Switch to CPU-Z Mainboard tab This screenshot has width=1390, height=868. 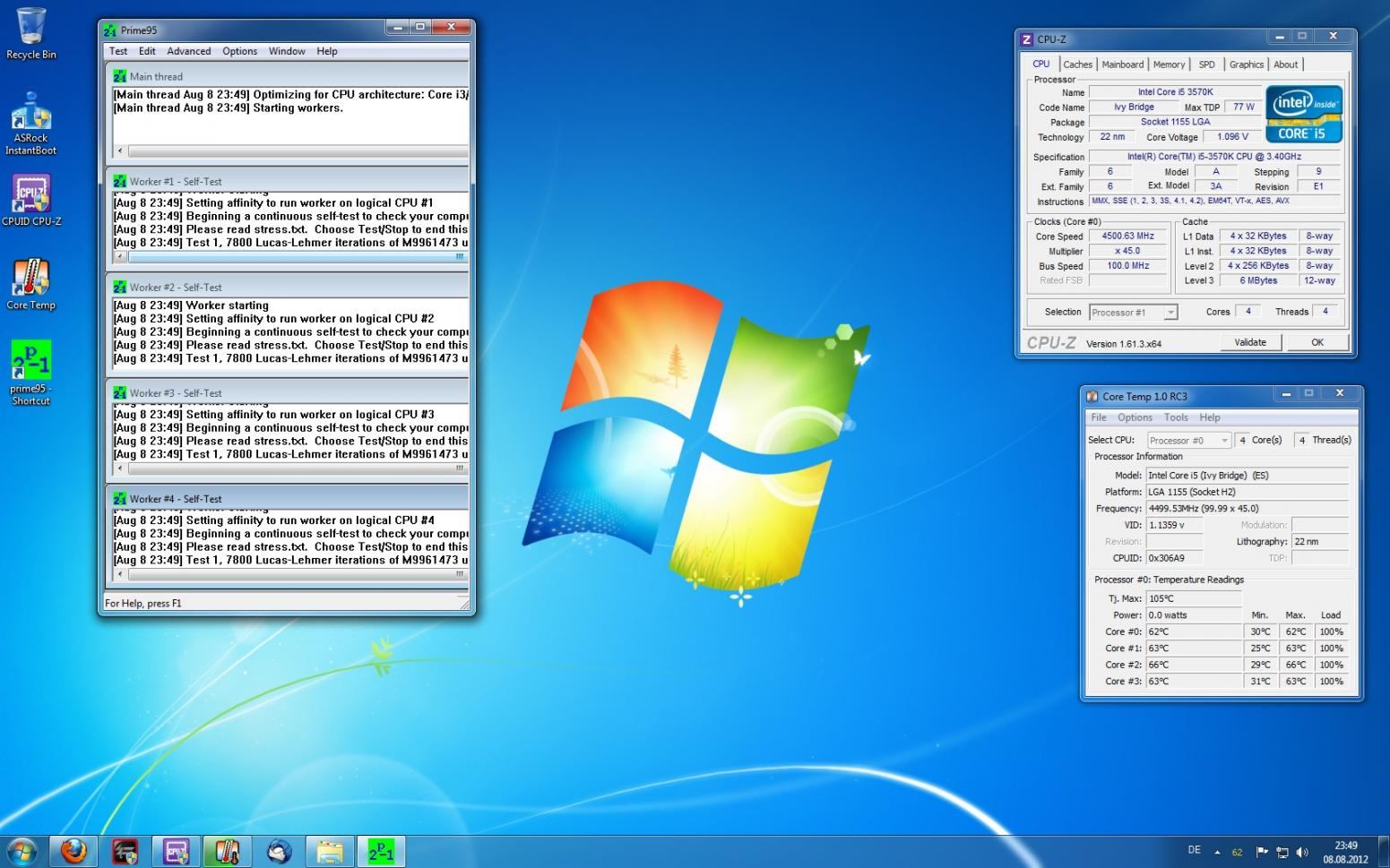(1122, 64)
